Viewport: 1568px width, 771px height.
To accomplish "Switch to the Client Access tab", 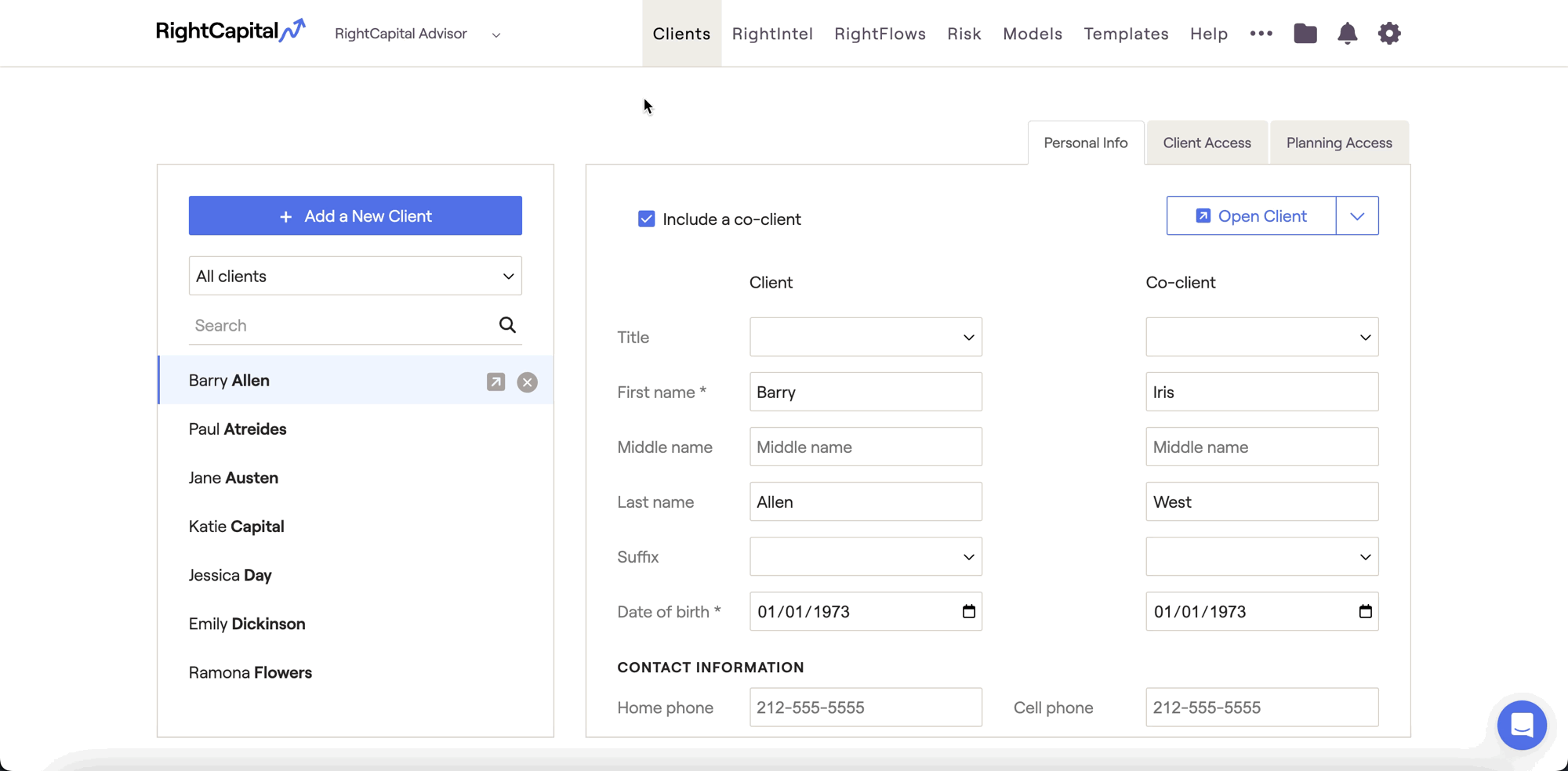I will click(x=1207, y=143).
